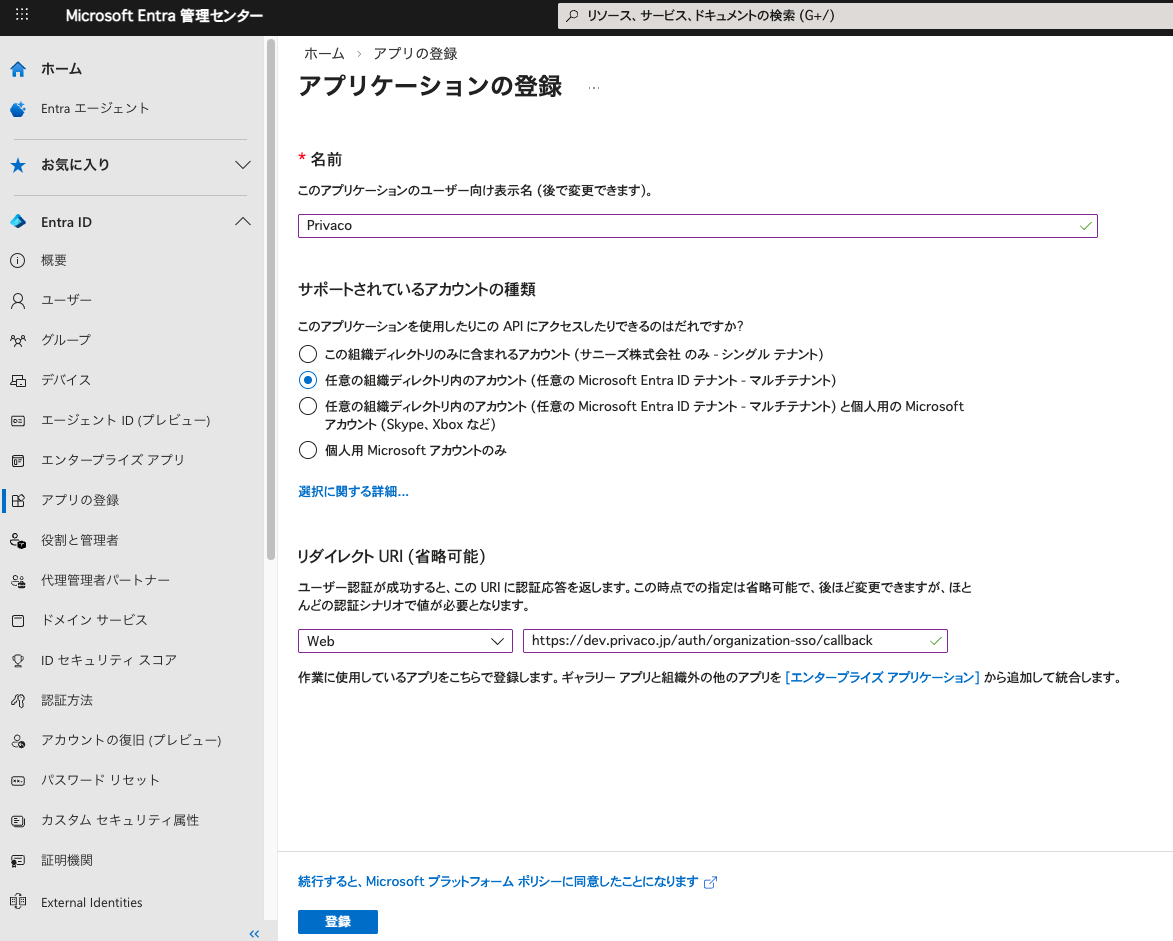The width and height of the screenshot is (1173, 941).
Task: Click the 名前 field containing Privaco
Action: pyautogui.click(x=697, y=226)
